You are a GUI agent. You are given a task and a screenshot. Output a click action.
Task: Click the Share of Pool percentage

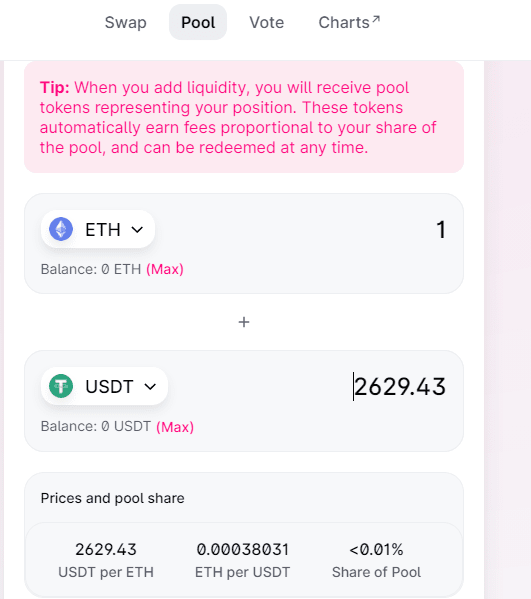(x=376, y=550)
